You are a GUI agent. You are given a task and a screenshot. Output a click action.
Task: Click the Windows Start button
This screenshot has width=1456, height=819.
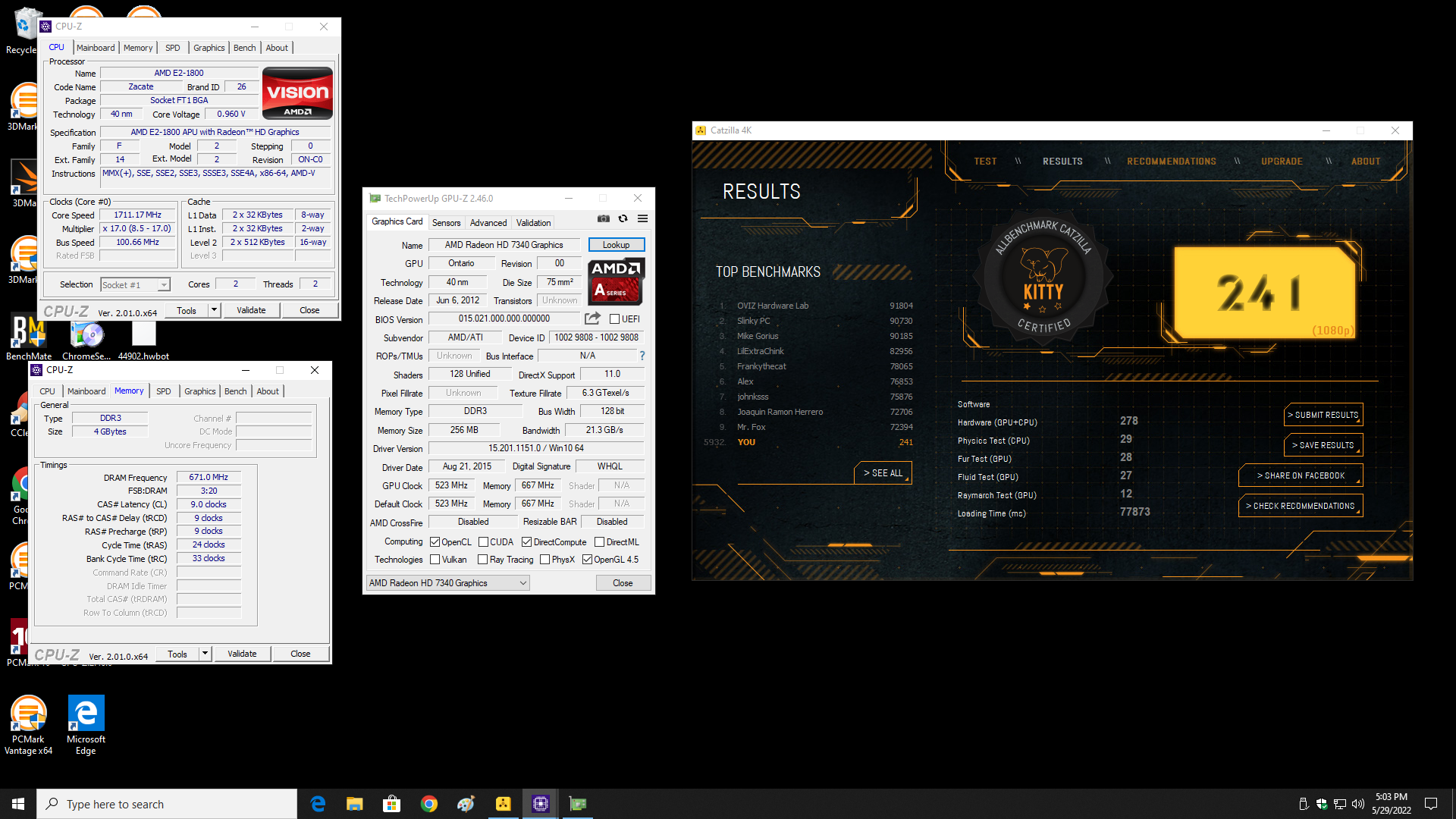click(x=18, y=804)
